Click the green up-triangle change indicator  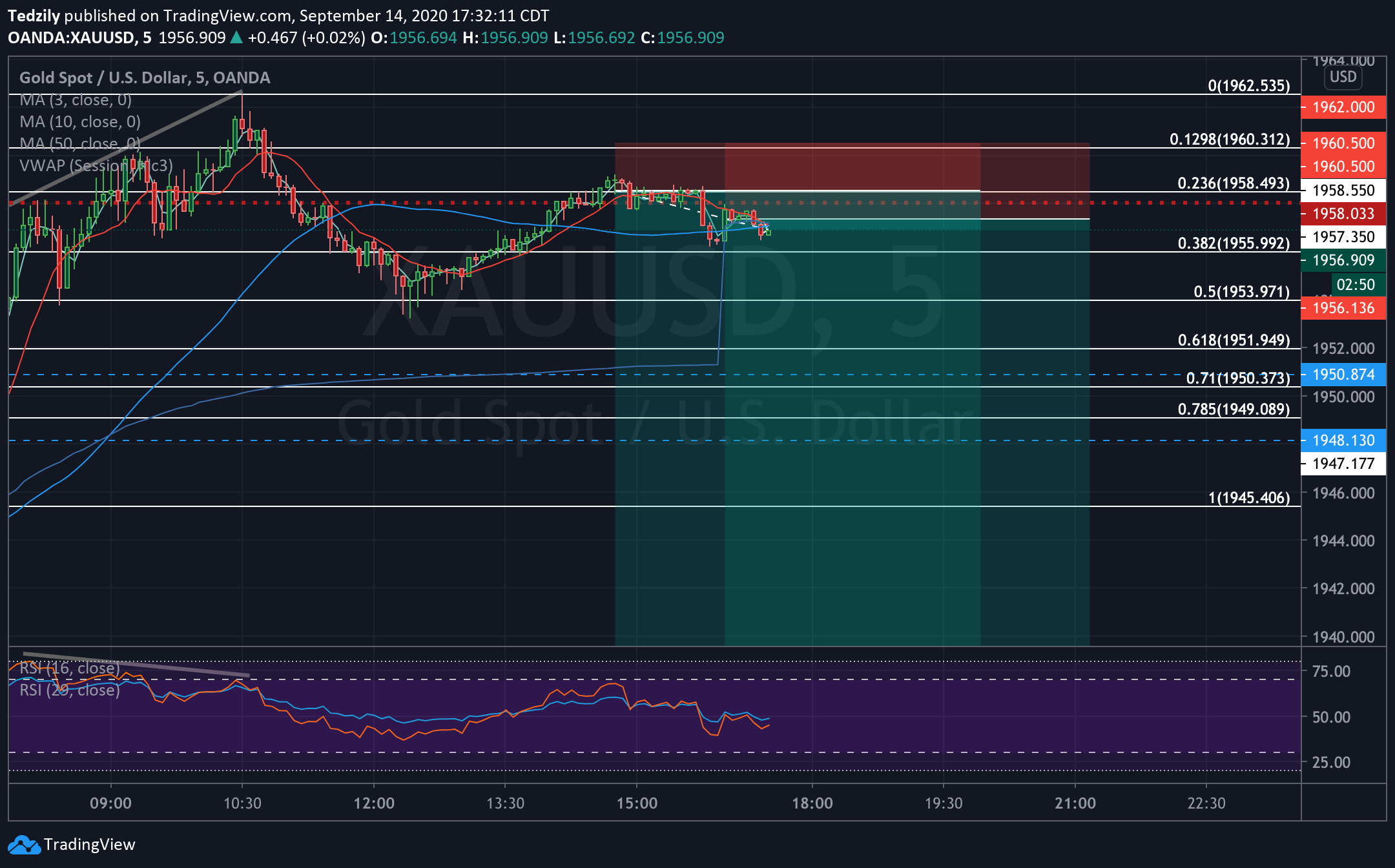(236, 37)
